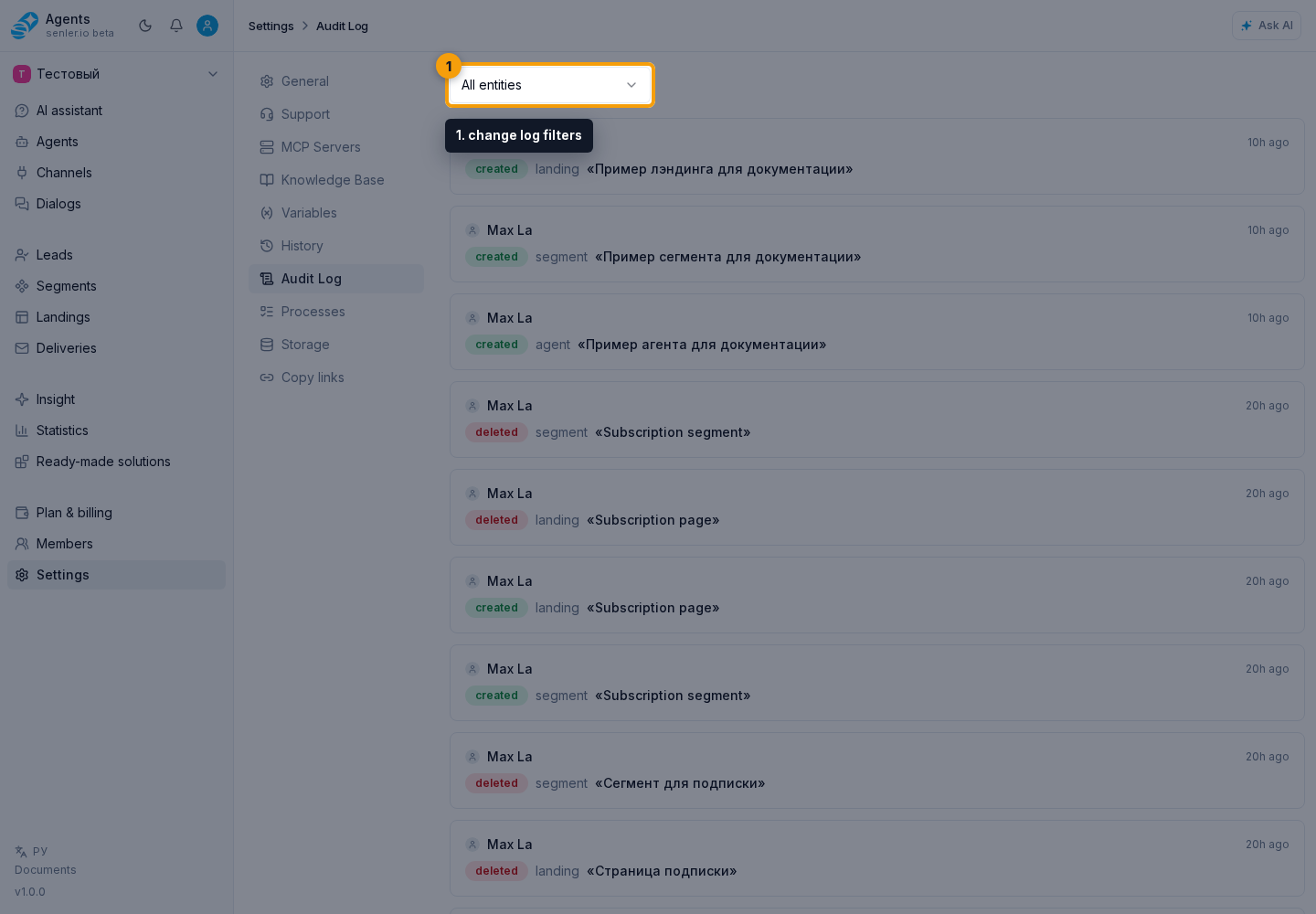Click «Сегмент для подписки» entry

pyautogui.click(x=877, y=771)
